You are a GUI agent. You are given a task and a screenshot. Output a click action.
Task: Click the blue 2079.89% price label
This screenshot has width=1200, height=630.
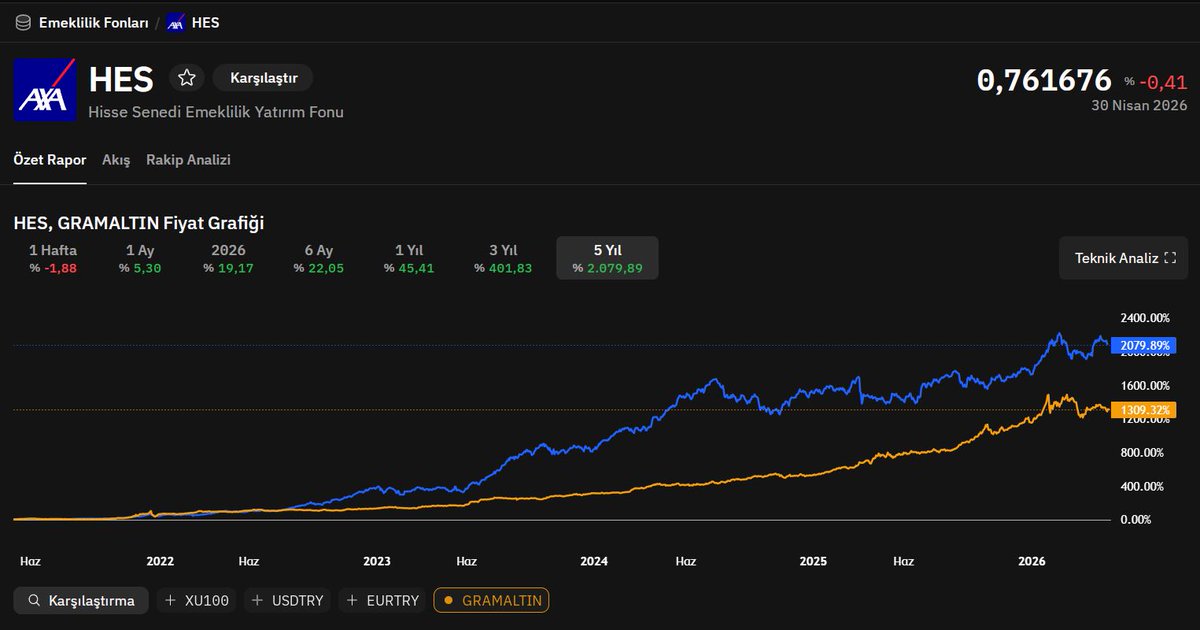[x=1144, y=346]
